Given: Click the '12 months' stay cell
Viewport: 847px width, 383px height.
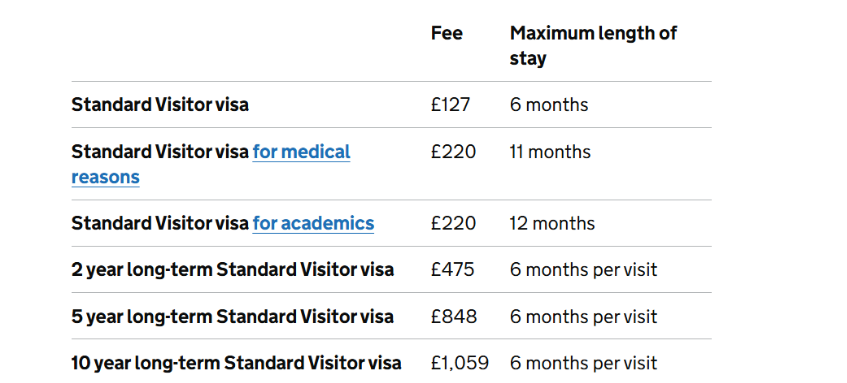Looking at the screenshot, I should [552, 224].
